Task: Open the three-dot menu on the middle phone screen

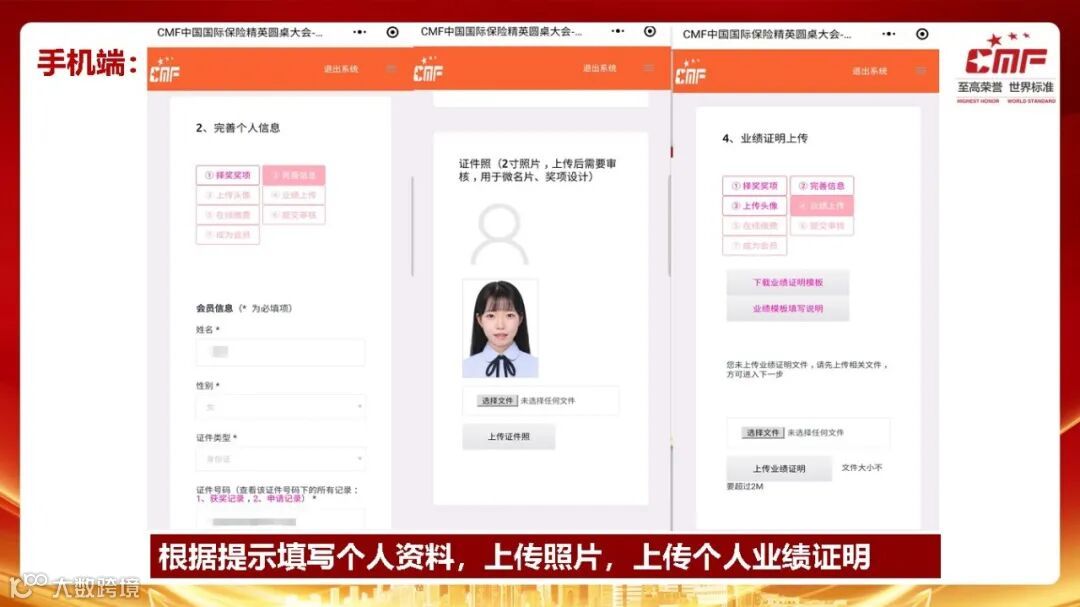Action: (x=618, y=31)
